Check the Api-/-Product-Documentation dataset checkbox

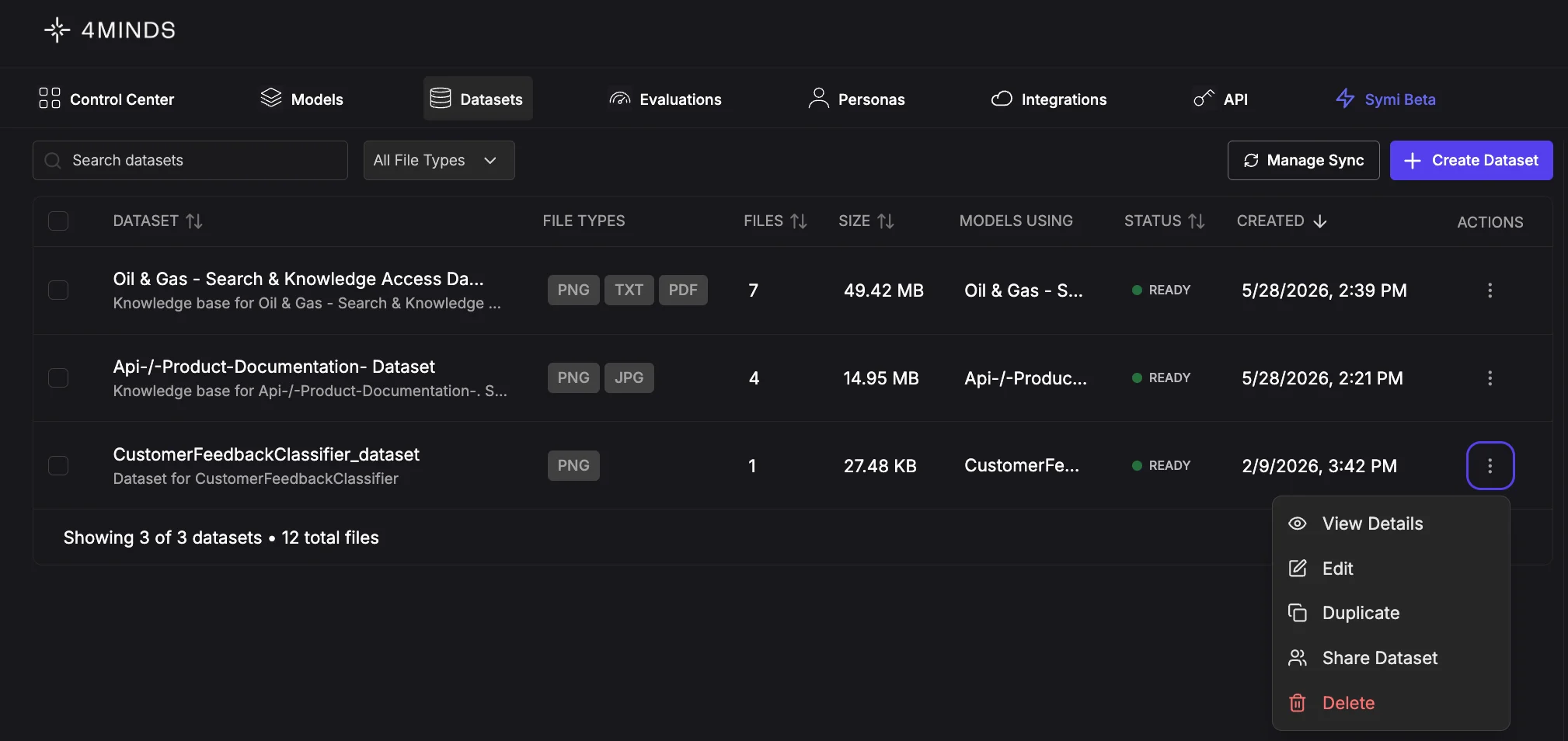(58, 377)
